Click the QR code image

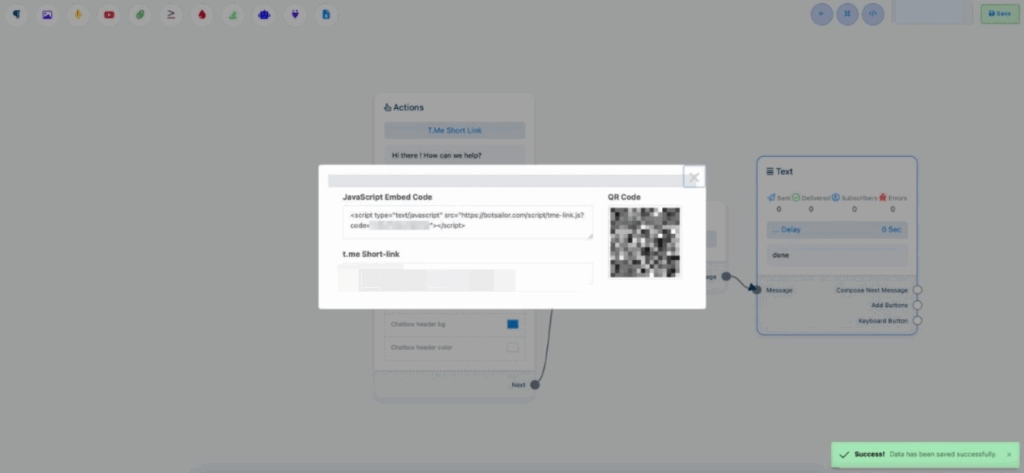pos(645,242)
